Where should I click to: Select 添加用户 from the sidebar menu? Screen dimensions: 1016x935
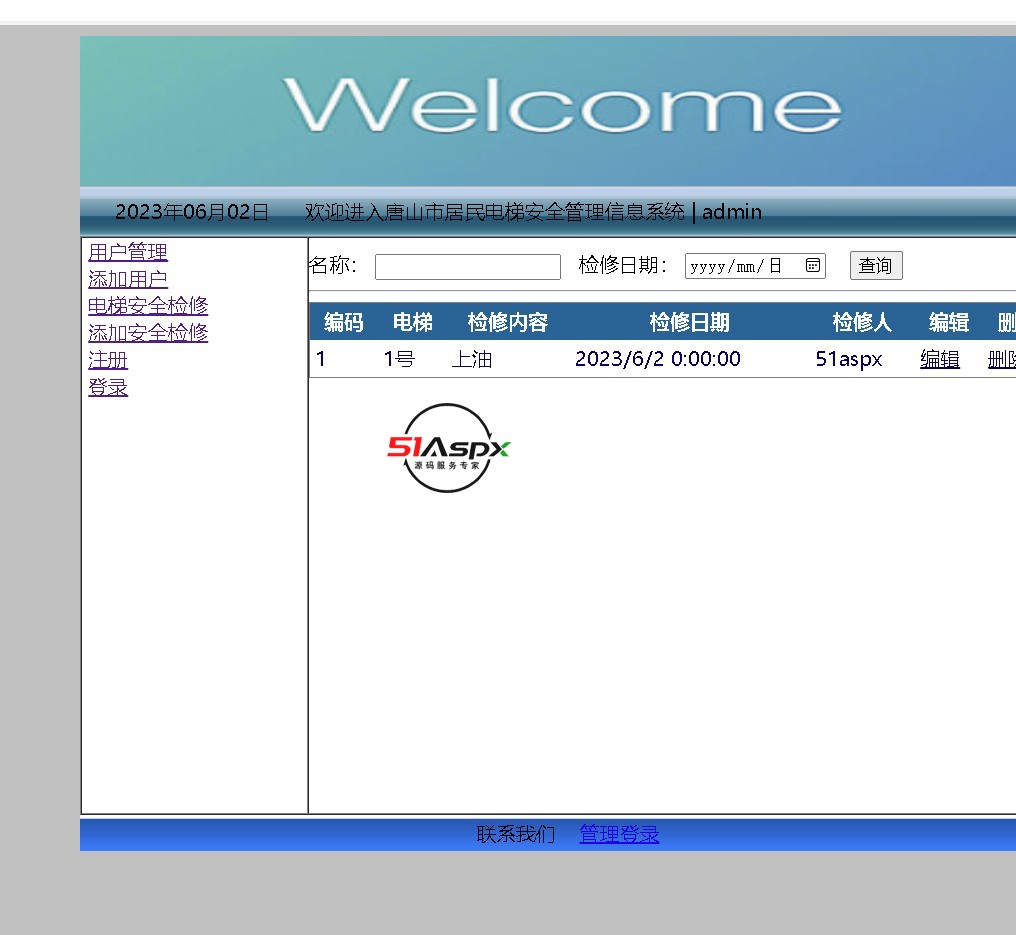128,279
